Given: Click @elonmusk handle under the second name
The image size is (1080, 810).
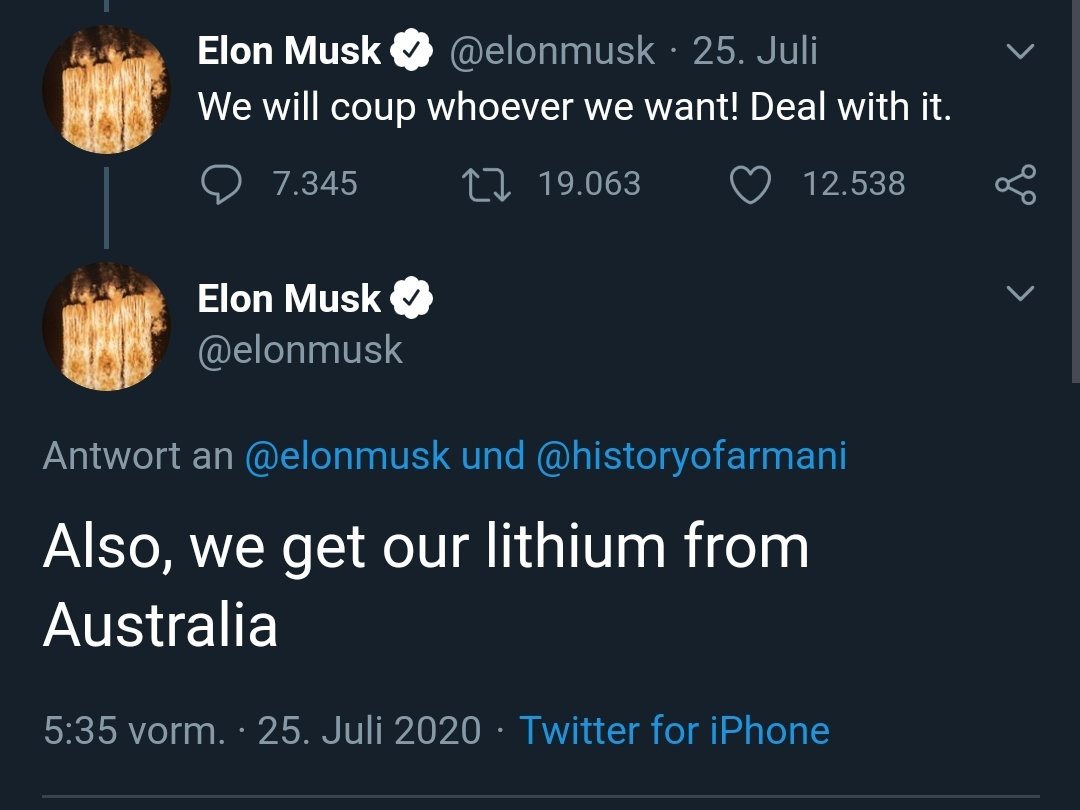Looking at the screenshot, I should [x=300, y=350].
